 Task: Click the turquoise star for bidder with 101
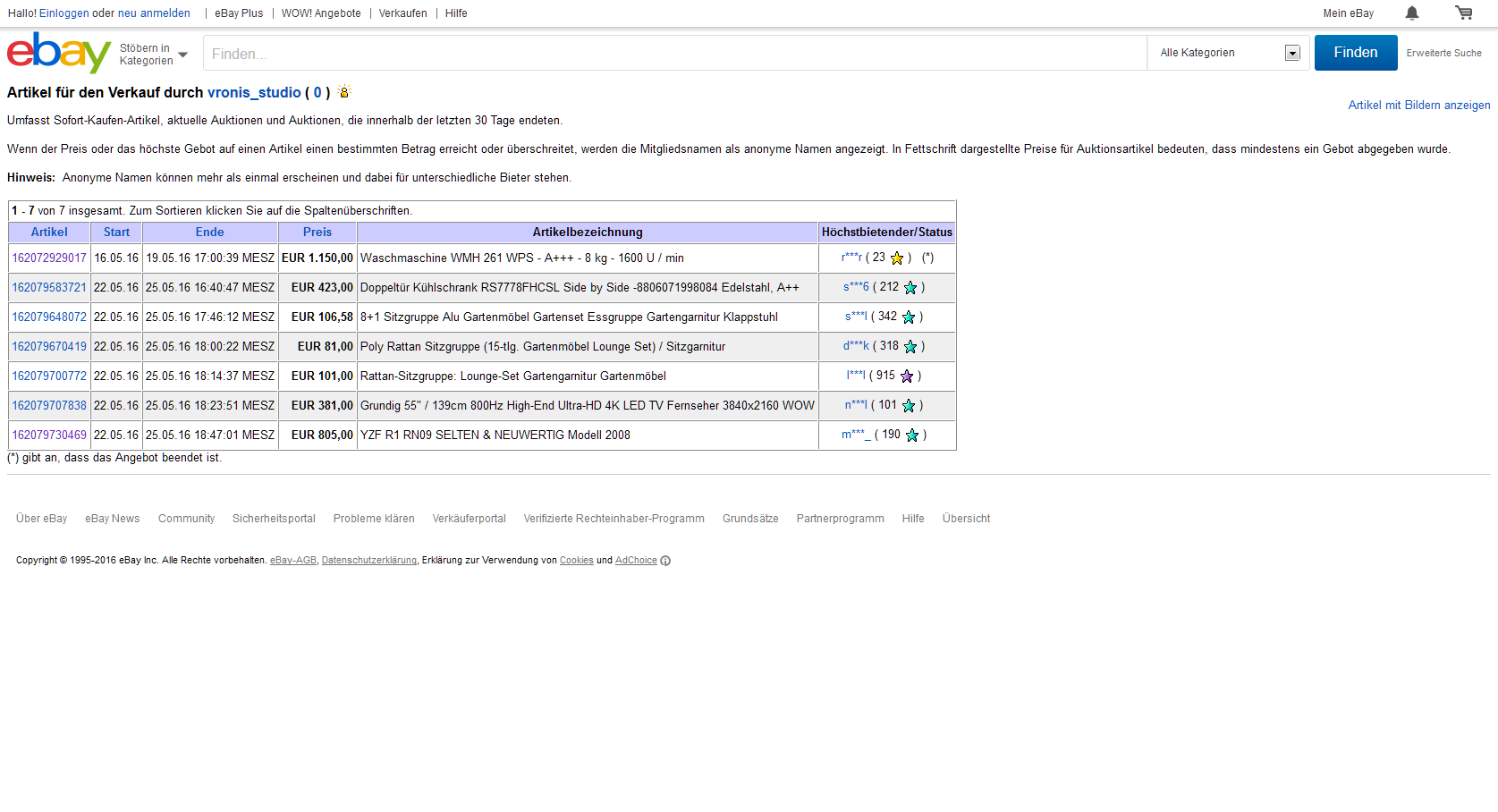point(909,406)
